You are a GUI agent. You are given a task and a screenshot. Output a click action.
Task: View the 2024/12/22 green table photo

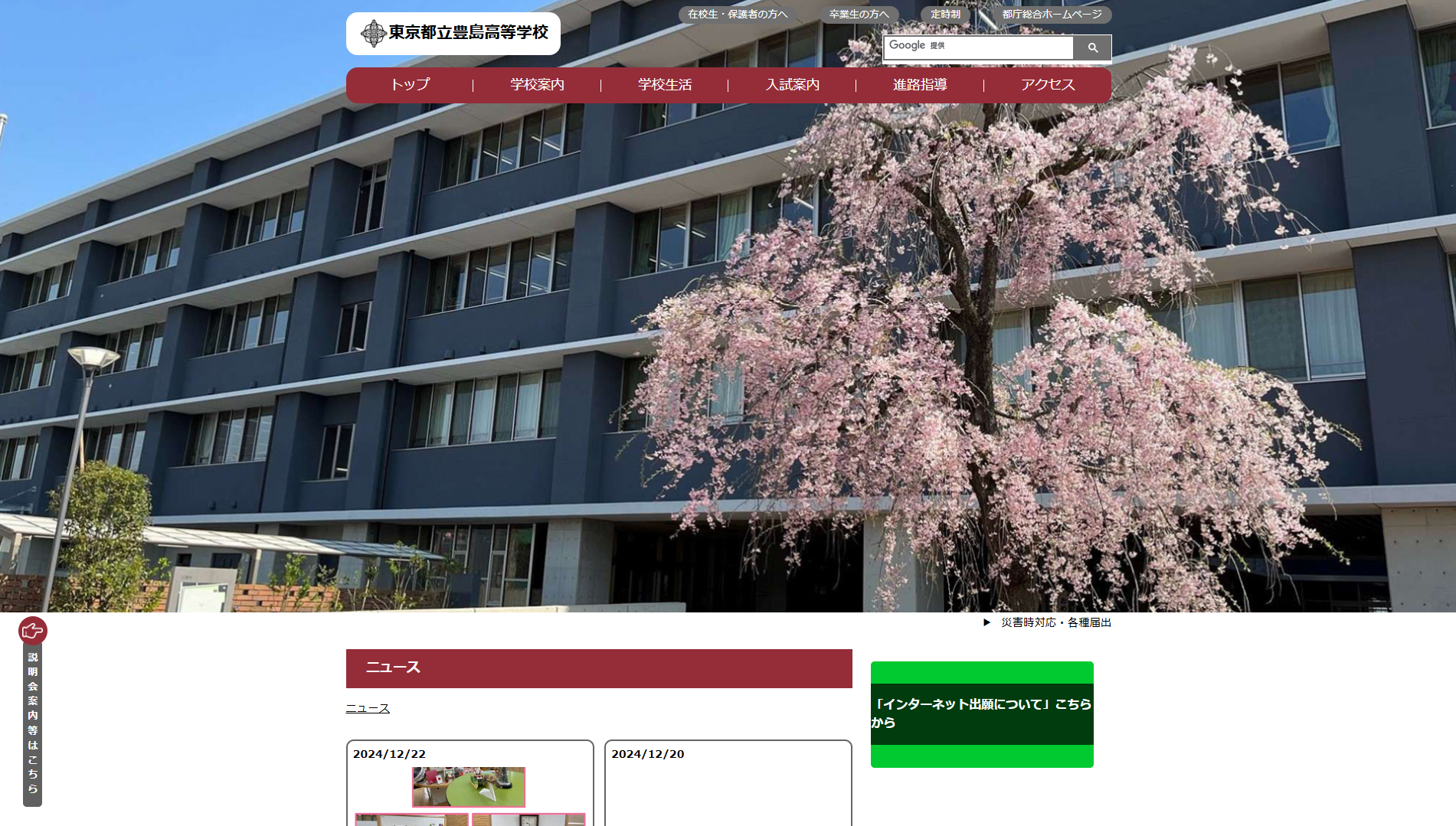pos(469,787)
